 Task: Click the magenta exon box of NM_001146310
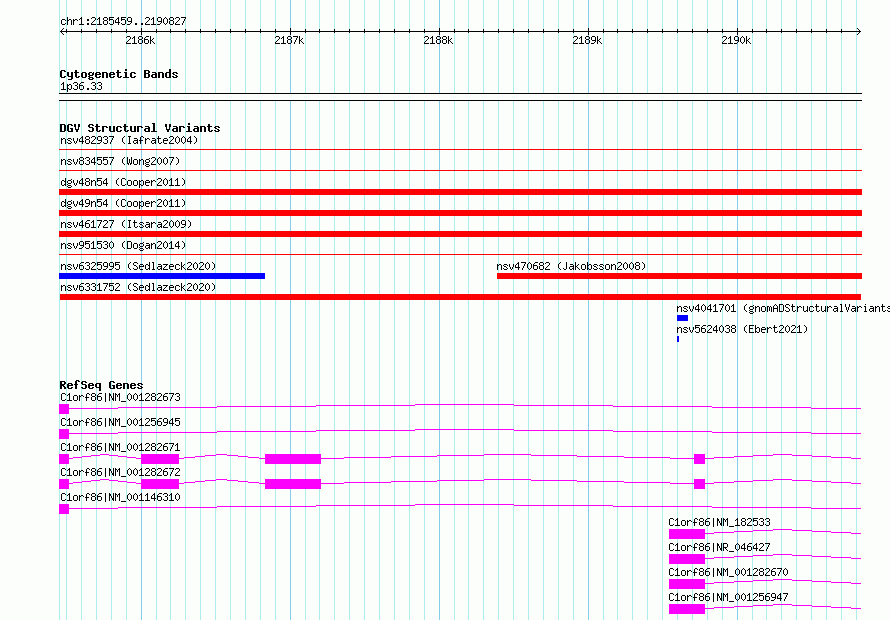(64, 509)
